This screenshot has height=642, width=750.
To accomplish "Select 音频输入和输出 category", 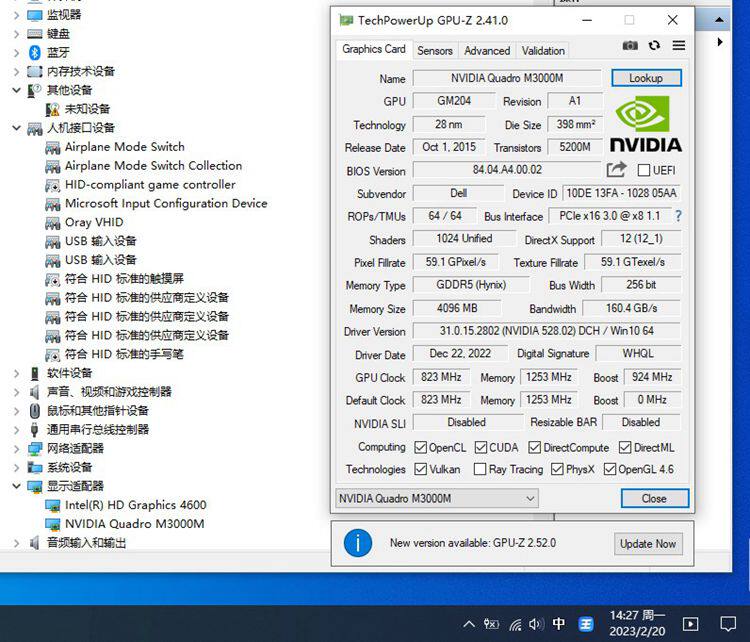I will [x=87, y=543].
